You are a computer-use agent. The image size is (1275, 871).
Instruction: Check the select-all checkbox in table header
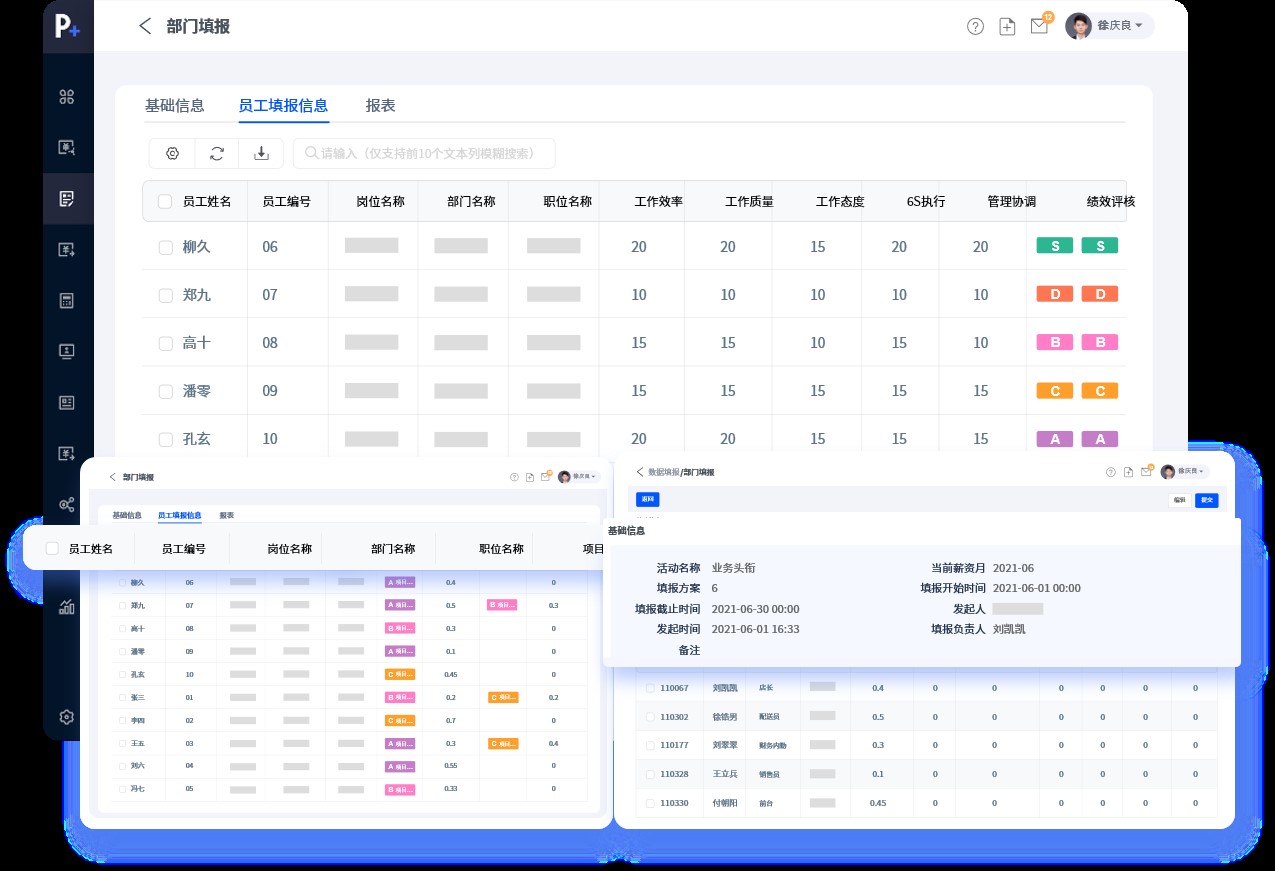pos(165,201)
